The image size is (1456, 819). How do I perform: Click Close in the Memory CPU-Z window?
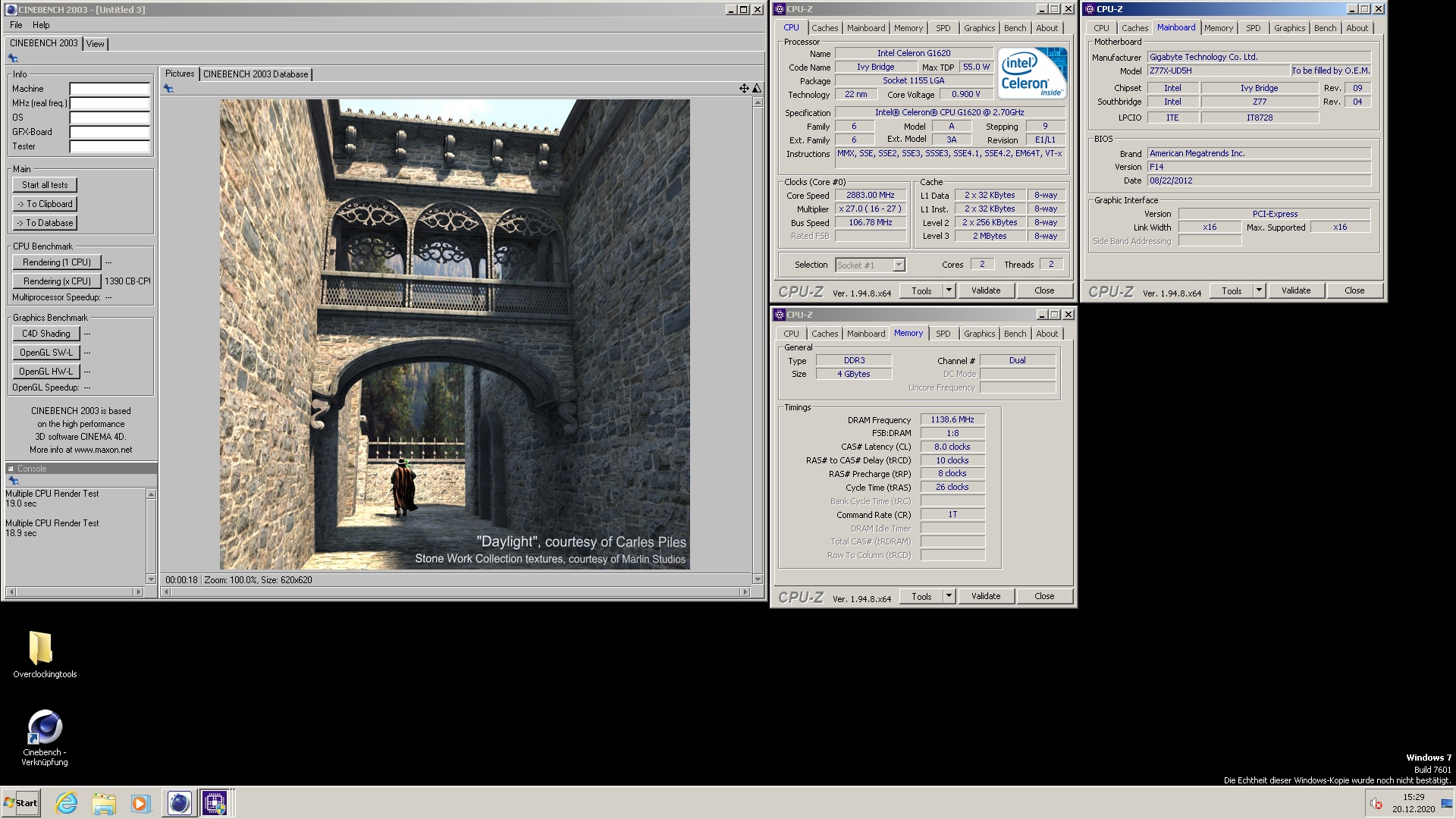1044,596
